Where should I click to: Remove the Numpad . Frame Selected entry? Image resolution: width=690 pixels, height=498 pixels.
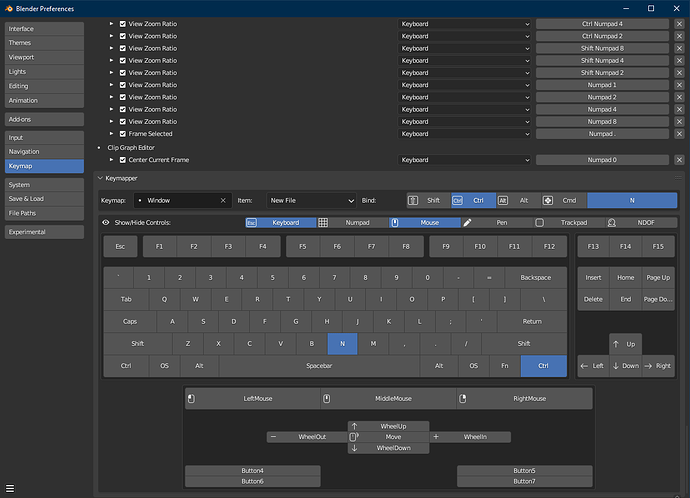679,134
